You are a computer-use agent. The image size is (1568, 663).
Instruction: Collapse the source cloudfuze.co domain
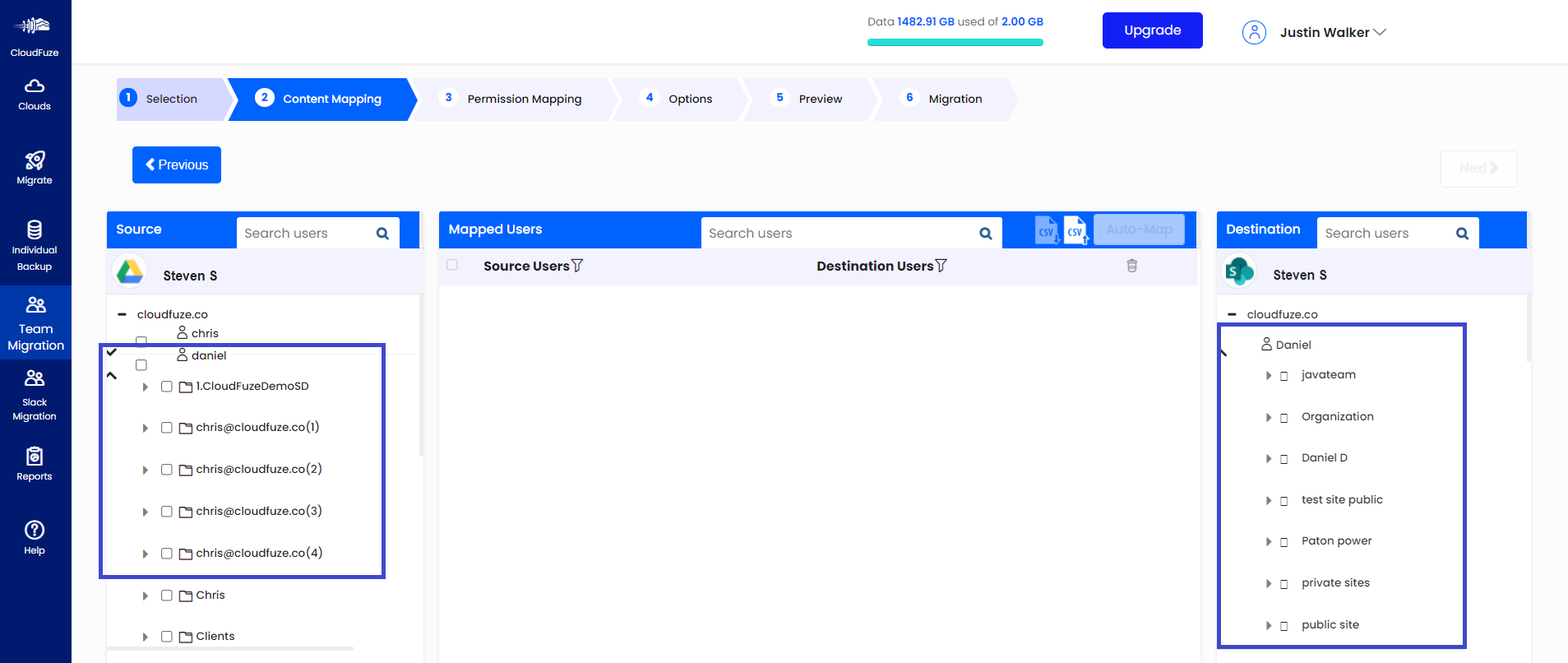[x=122, y=314]
